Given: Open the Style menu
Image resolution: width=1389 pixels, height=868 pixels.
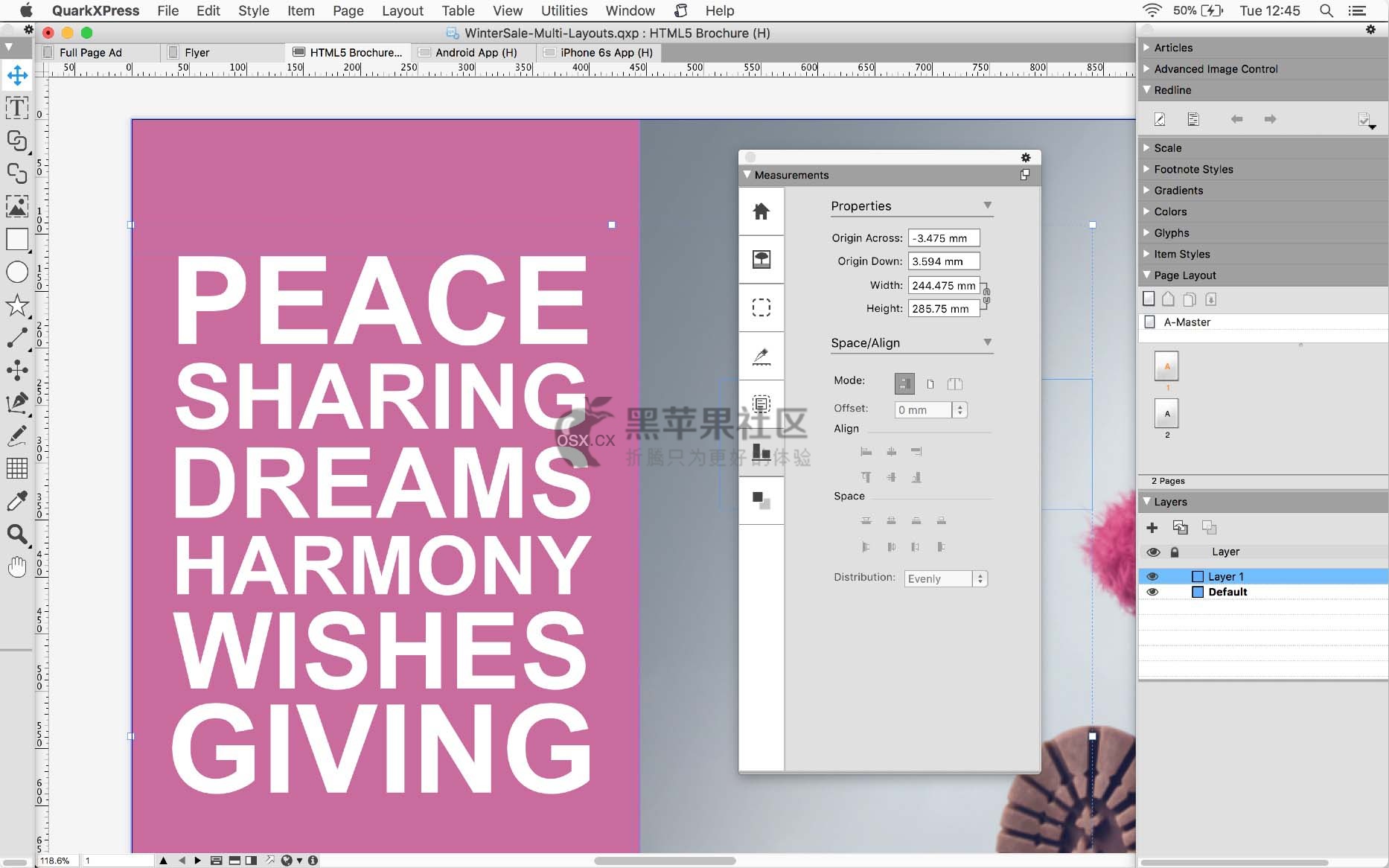Looking at the screenshot, I should (253, 10).
